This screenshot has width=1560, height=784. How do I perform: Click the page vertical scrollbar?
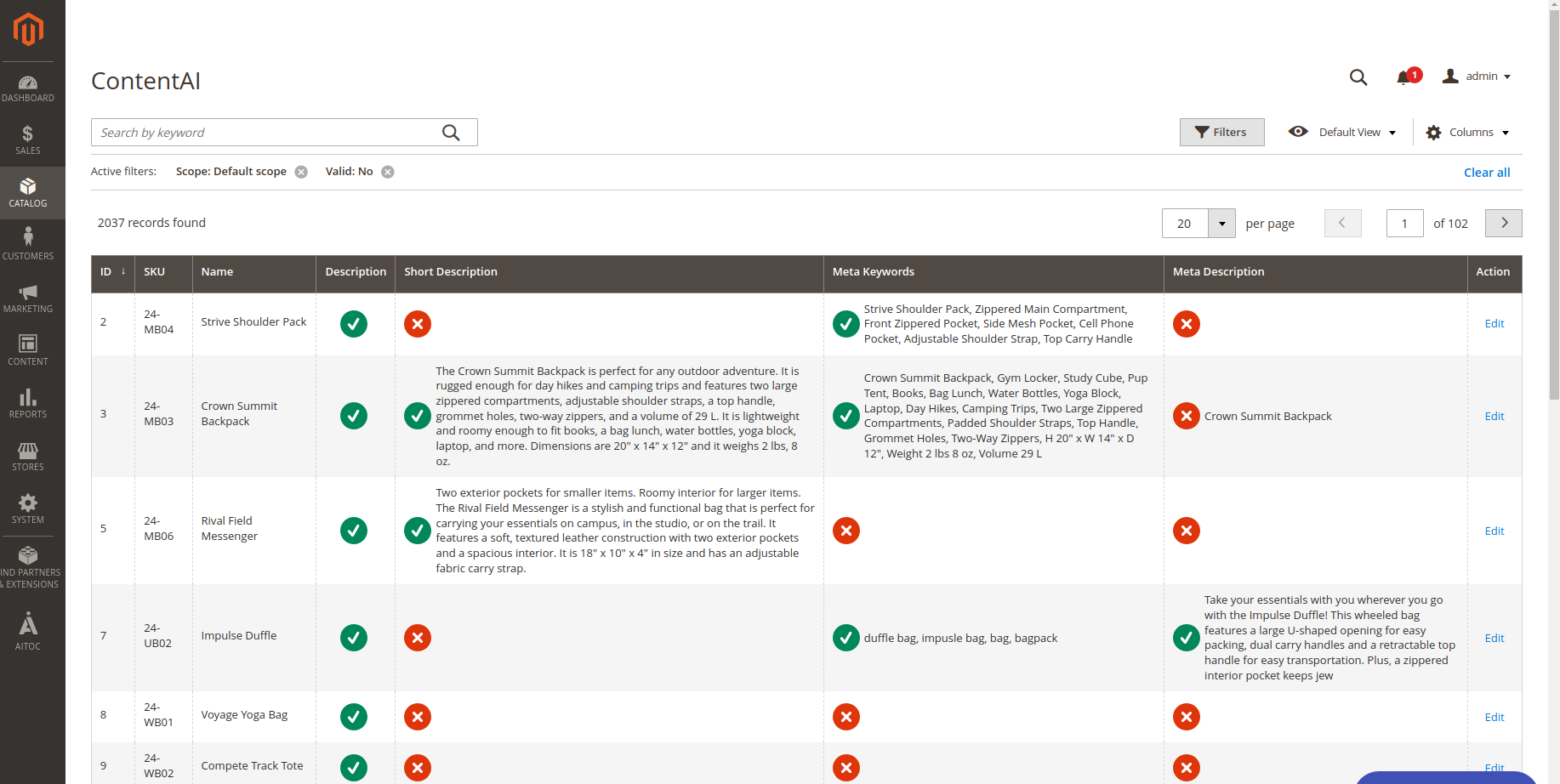(x=1554, y=204)
